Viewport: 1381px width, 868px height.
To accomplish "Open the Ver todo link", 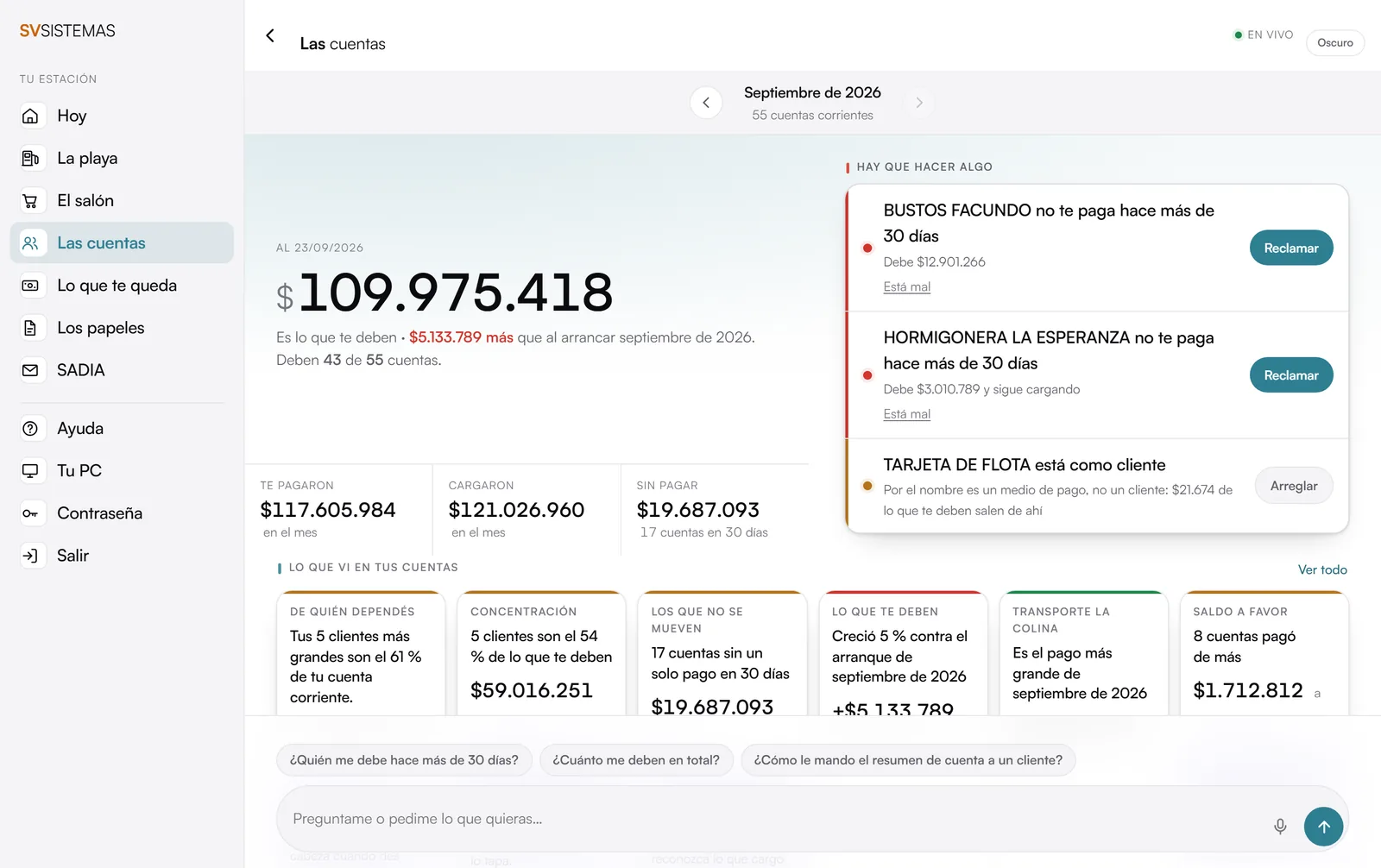I will 1322,569.
